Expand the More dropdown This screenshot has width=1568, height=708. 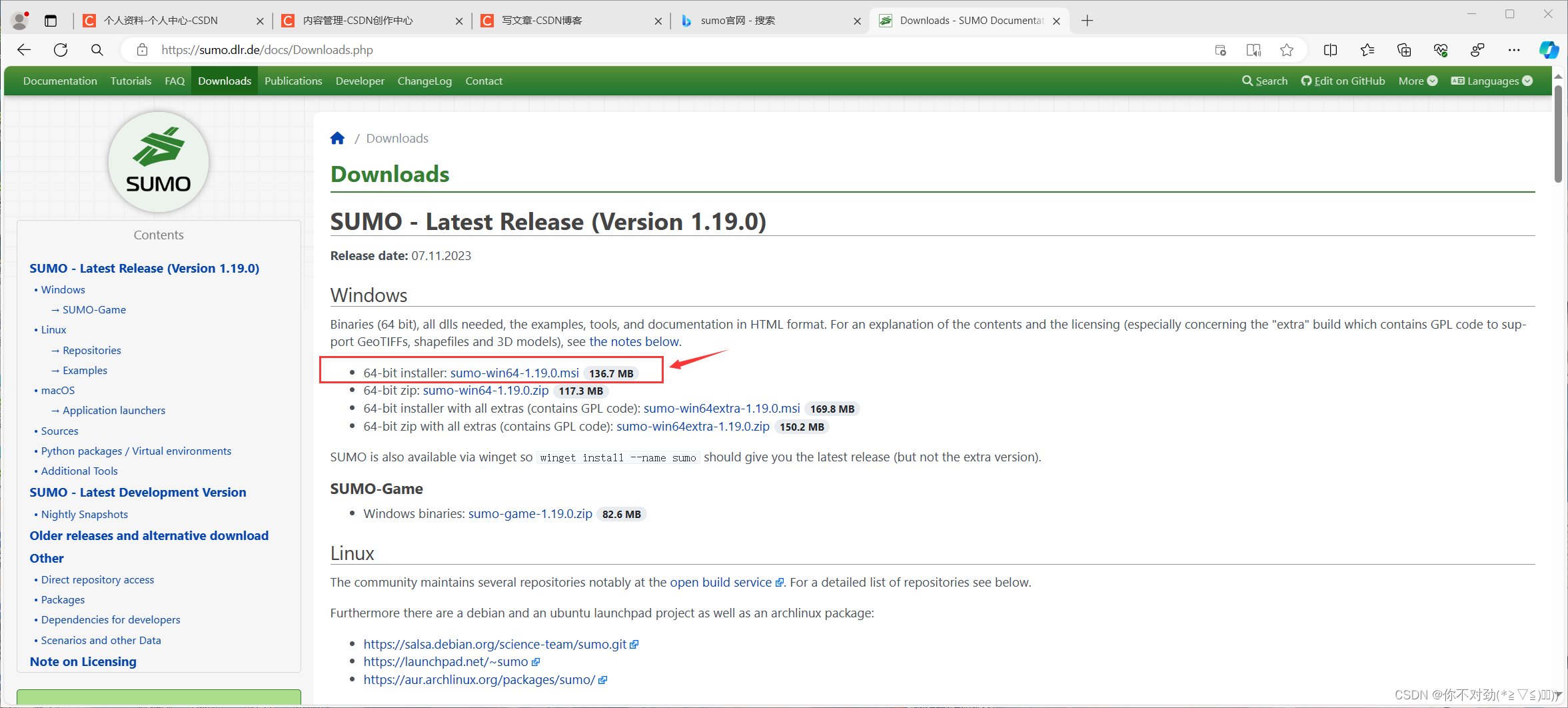point(1417,81)
